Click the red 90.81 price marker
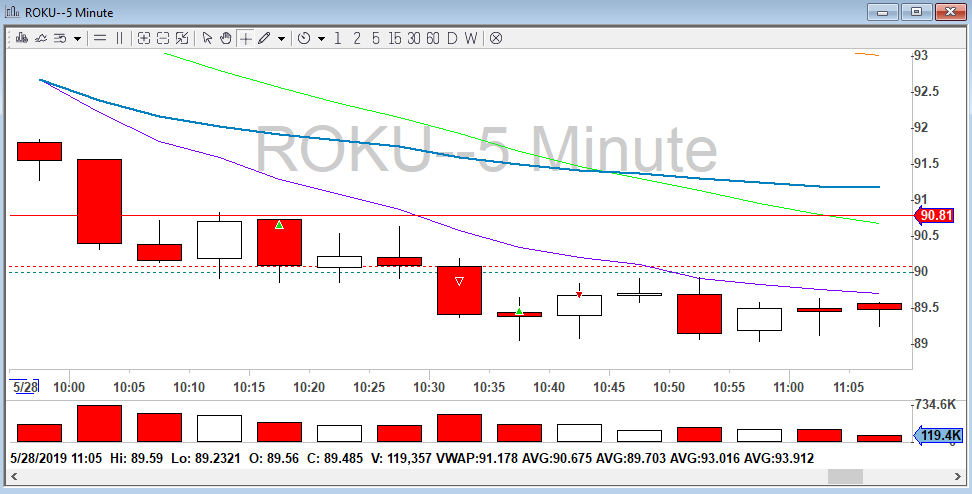Viewport: 972px width, 494px height. click(x=934, y=216)
